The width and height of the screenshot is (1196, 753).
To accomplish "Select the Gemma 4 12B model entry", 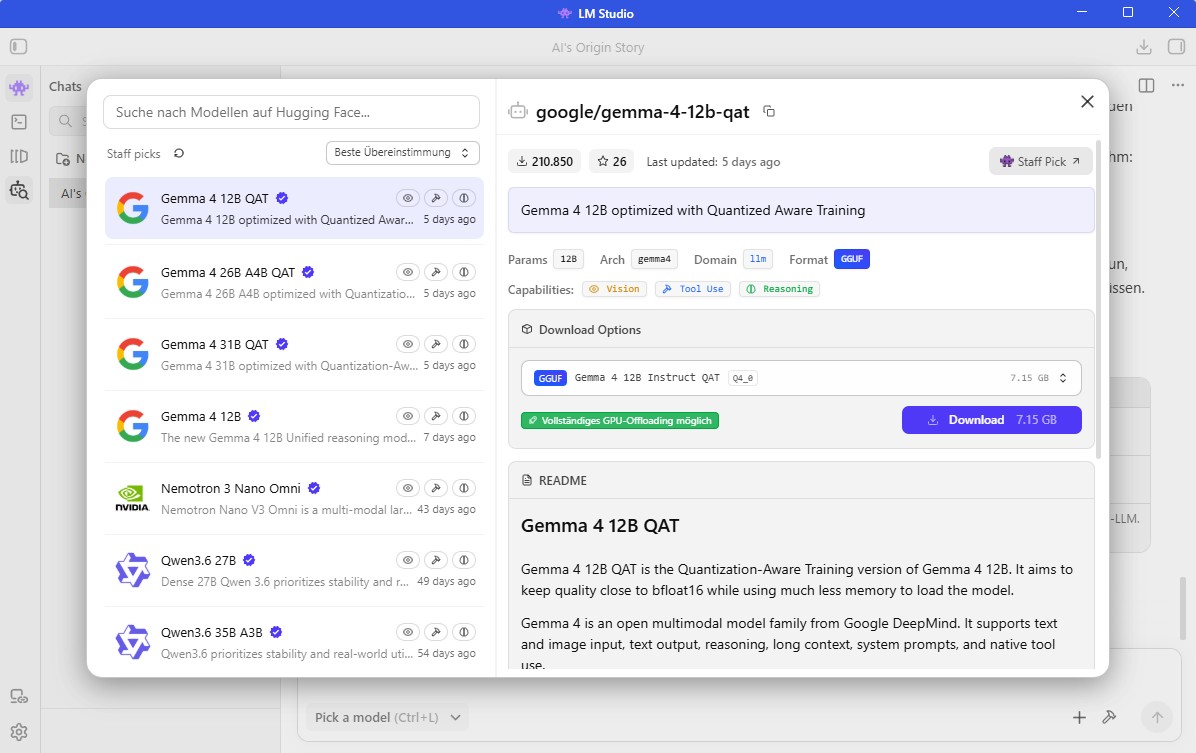I will [294, 426].
